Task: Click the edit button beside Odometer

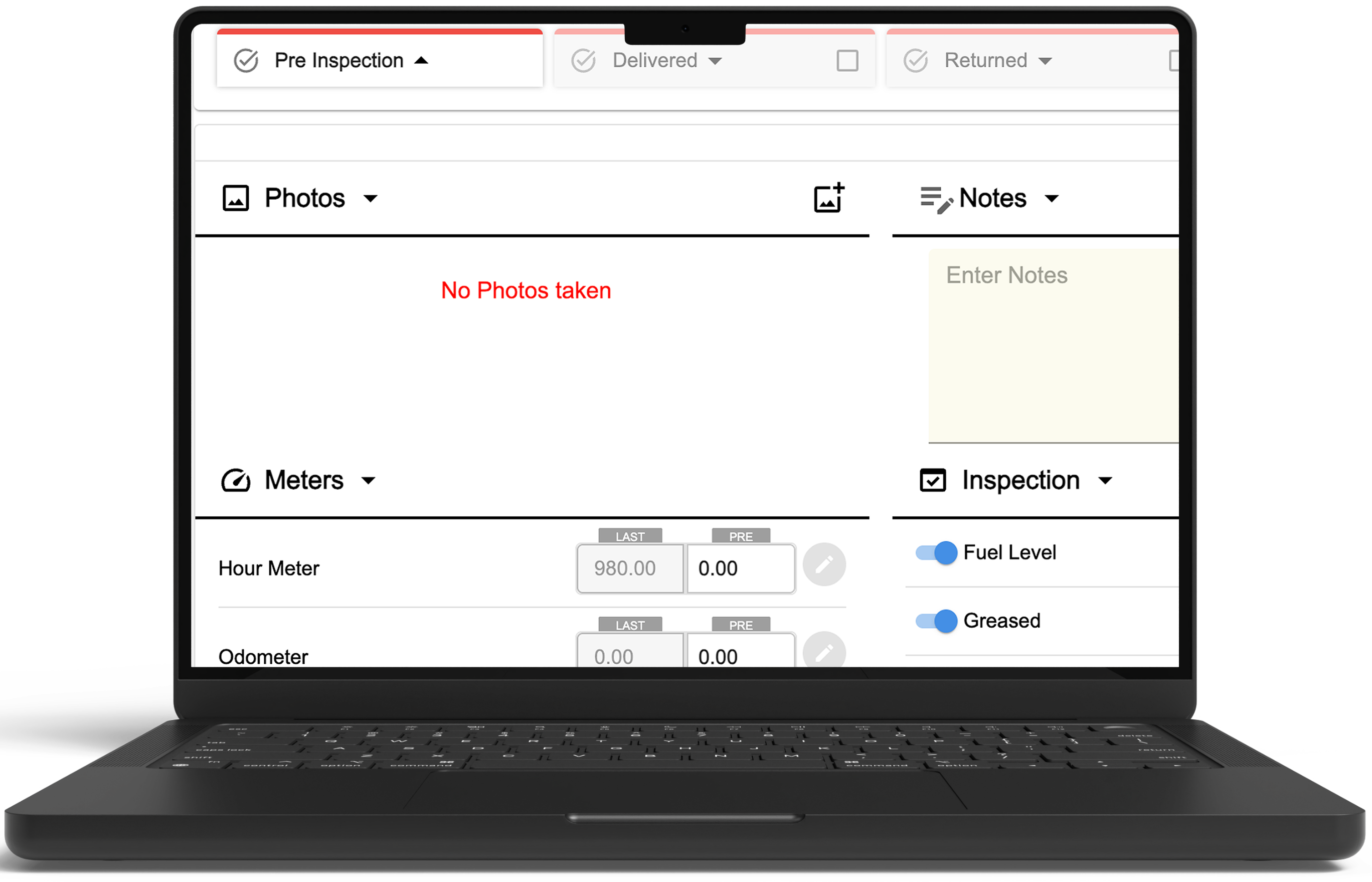Action: click(x=824, y=652)
